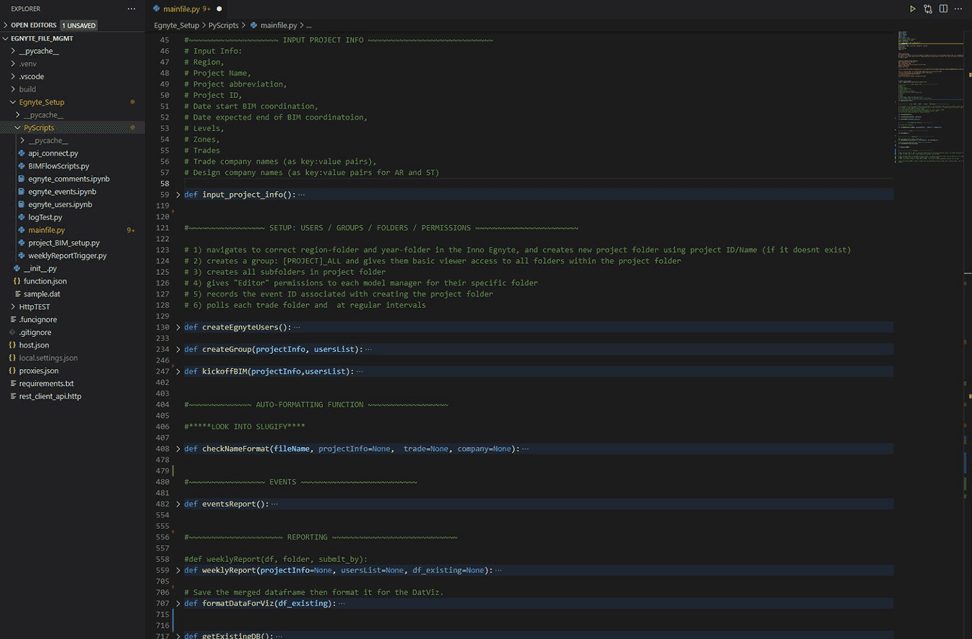Select mainfile.py in the file tree
Image resolution: width=972 pixels, height=639 pixels.
pos(46,230)
